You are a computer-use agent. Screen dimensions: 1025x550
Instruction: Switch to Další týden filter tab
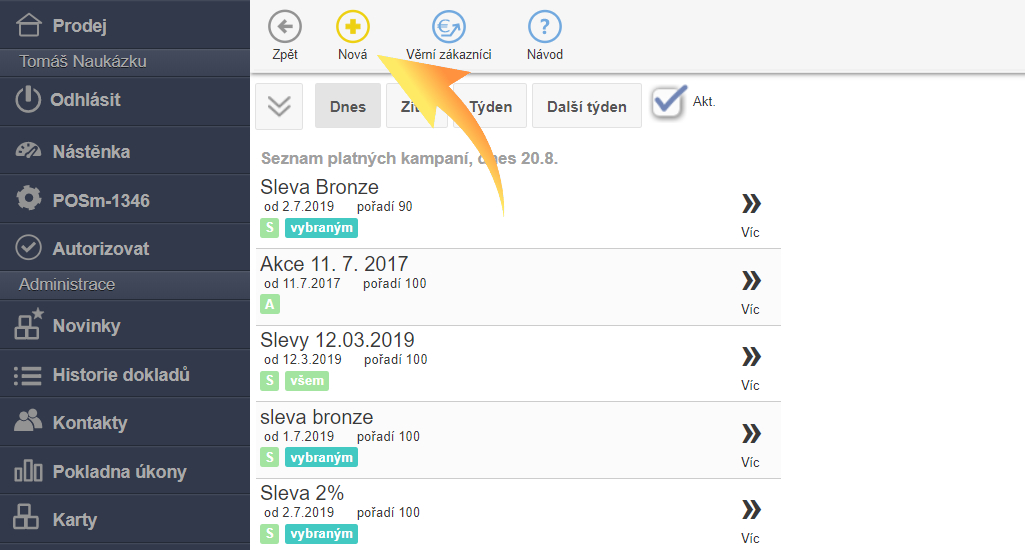pyautogui.click(x=586, y=107)
